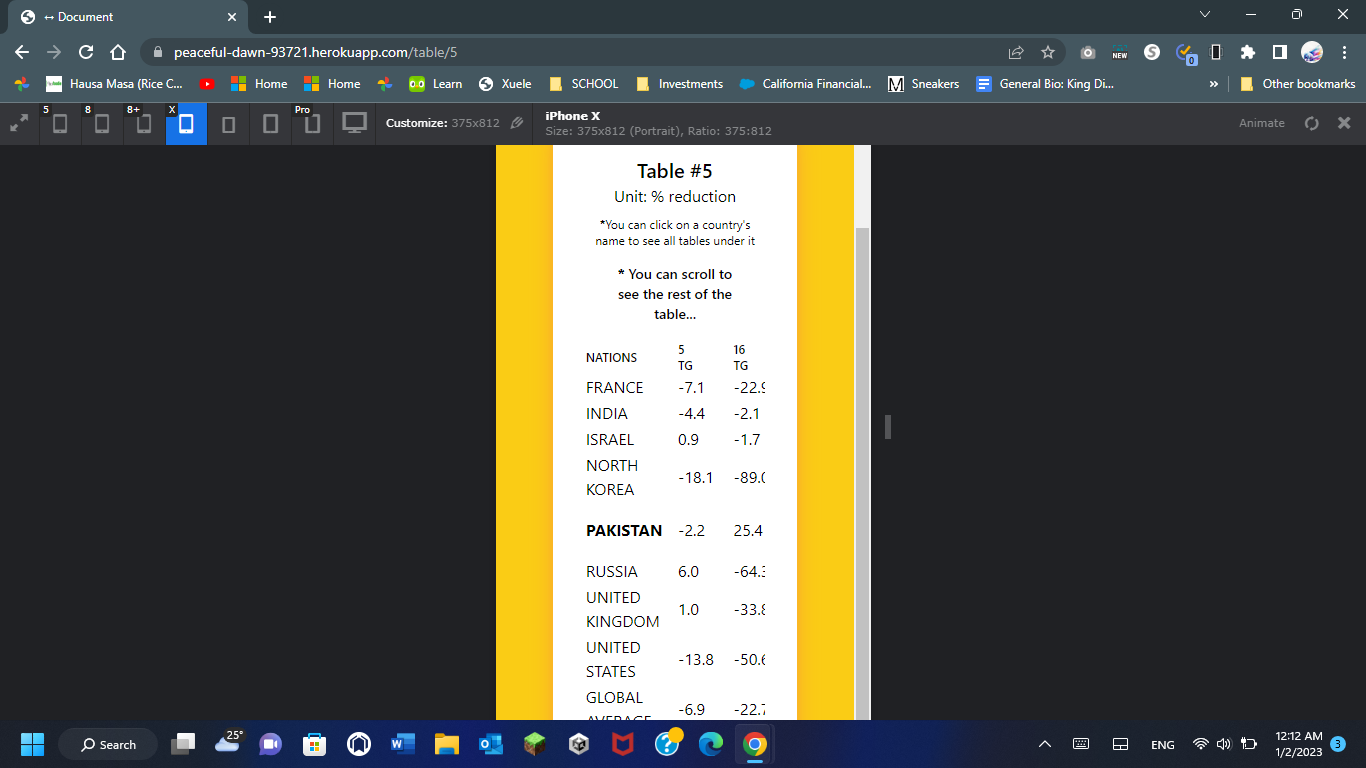Click the viewport handle right of the phone
The width and height of the screenshot is (1366, 768).
pos(887,427)
